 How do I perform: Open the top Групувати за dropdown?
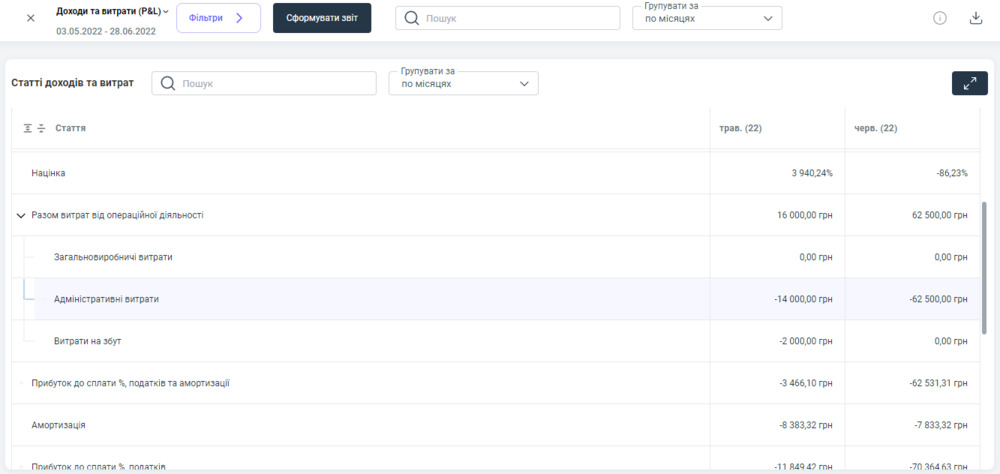(x=707, y=18)
